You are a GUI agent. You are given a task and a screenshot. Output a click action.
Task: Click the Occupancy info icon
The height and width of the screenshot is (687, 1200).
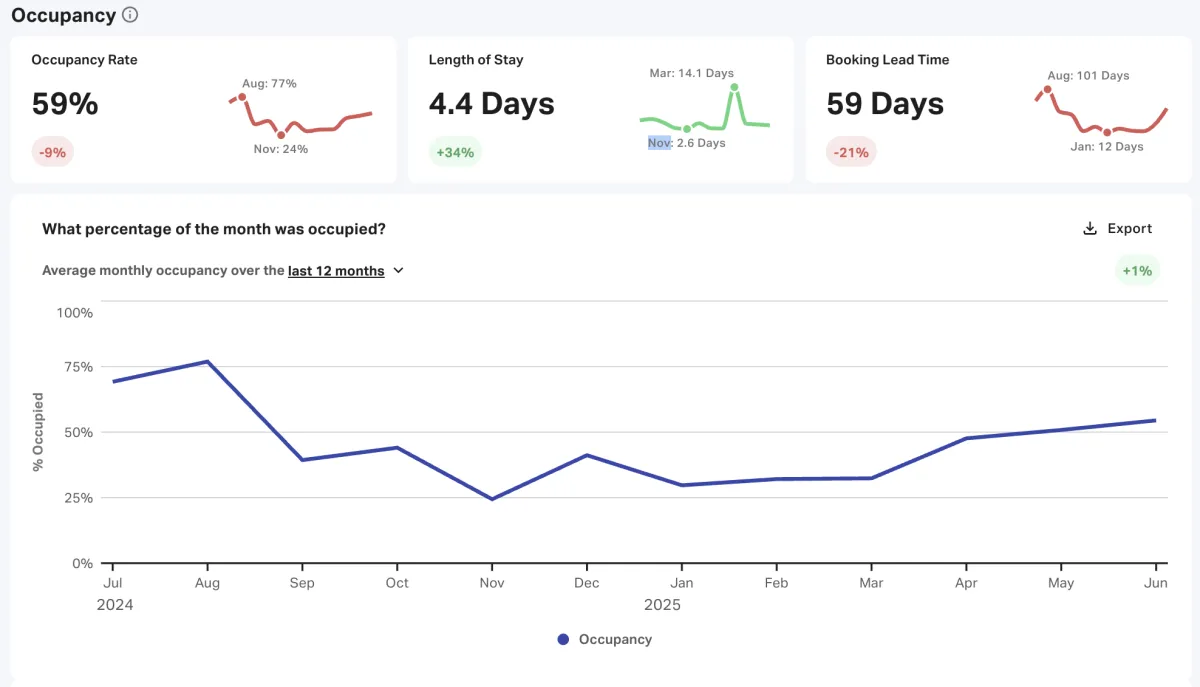coord(130,15)
